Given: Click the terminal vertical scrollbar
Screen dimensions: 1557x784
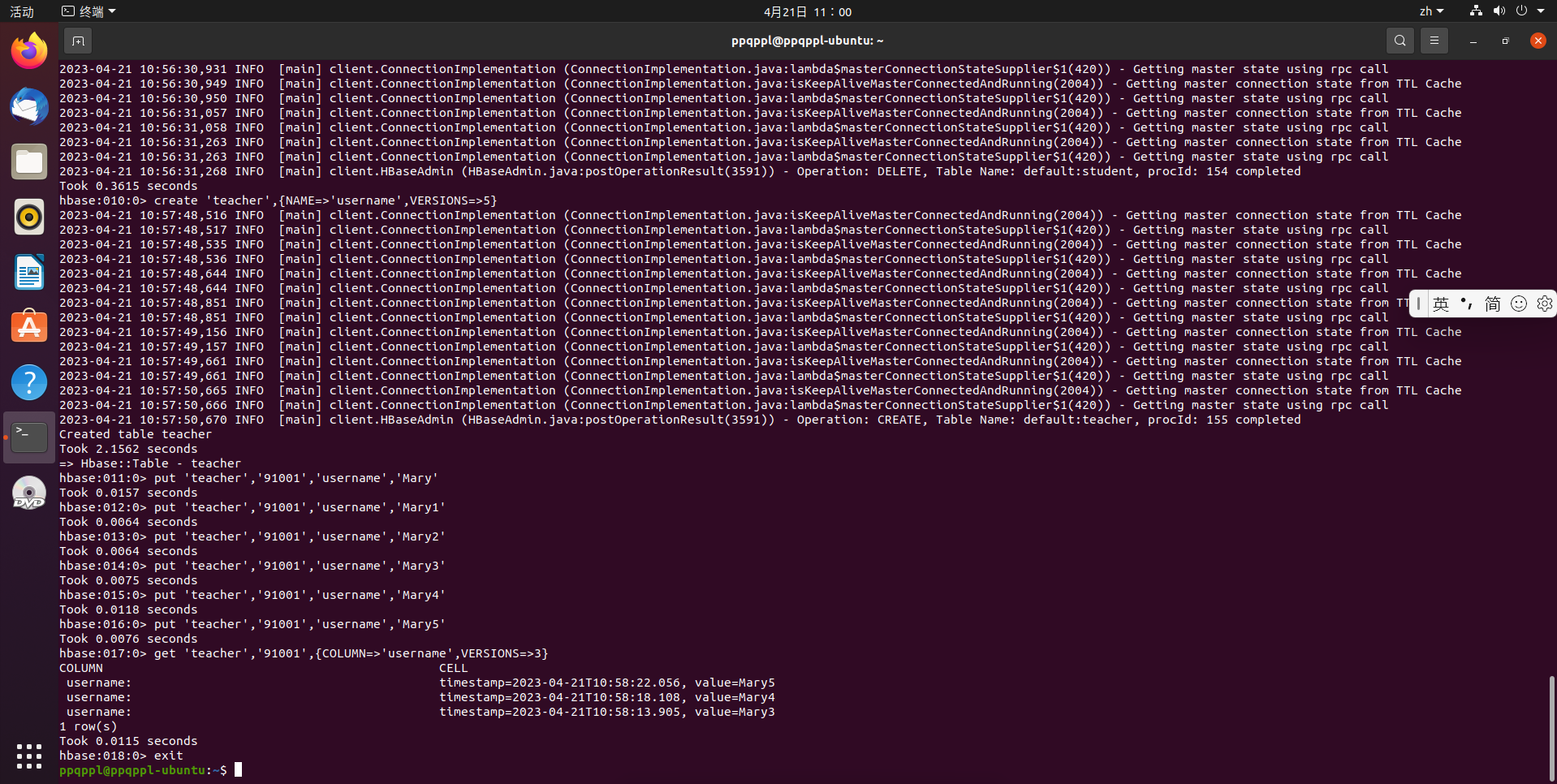Looking at the screenshot, I should 1552,728.
